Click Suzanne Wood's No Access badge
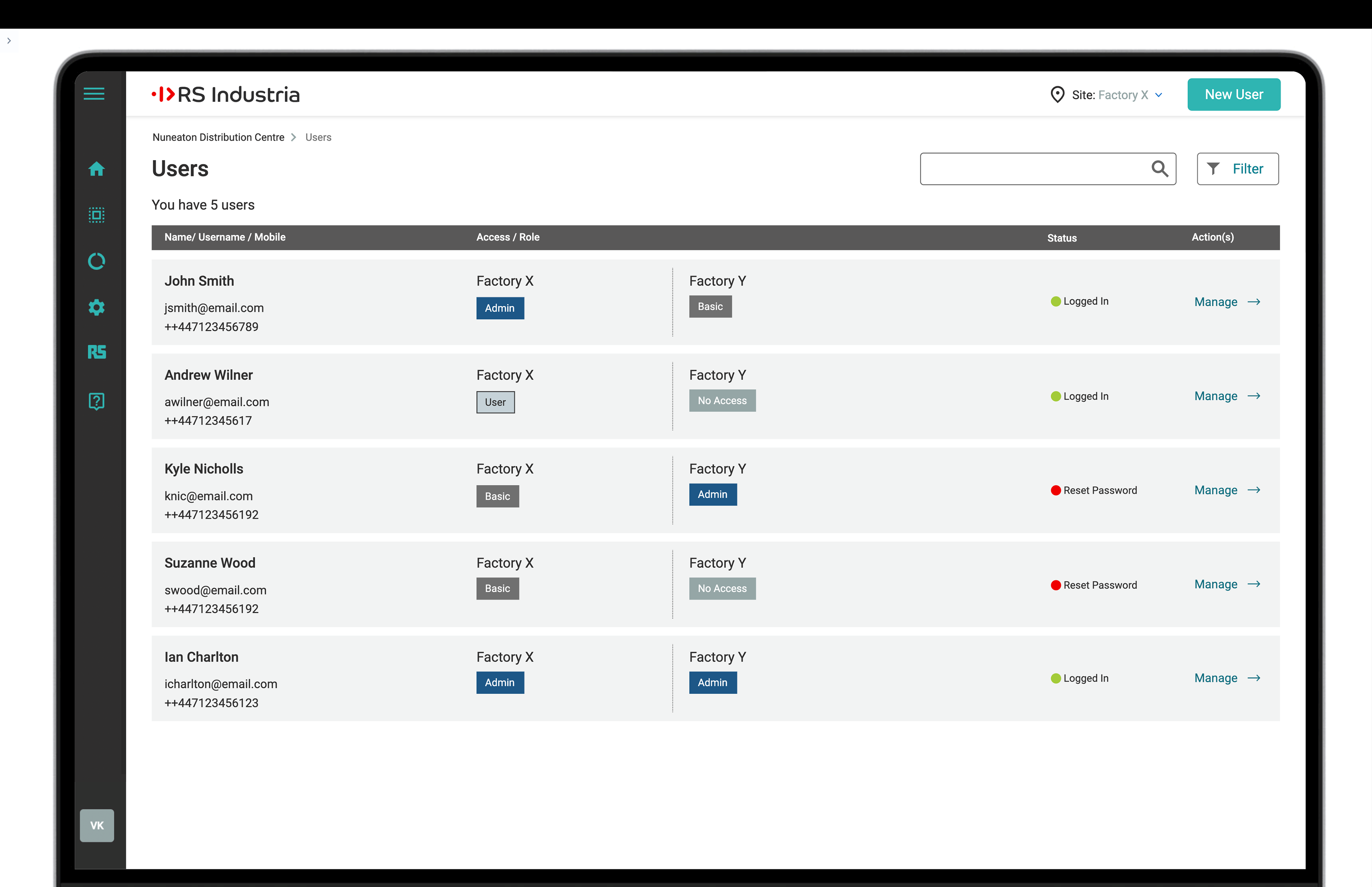Viewport: 1372px width, 887px height. pyautogui.click(x=722, y=589)
